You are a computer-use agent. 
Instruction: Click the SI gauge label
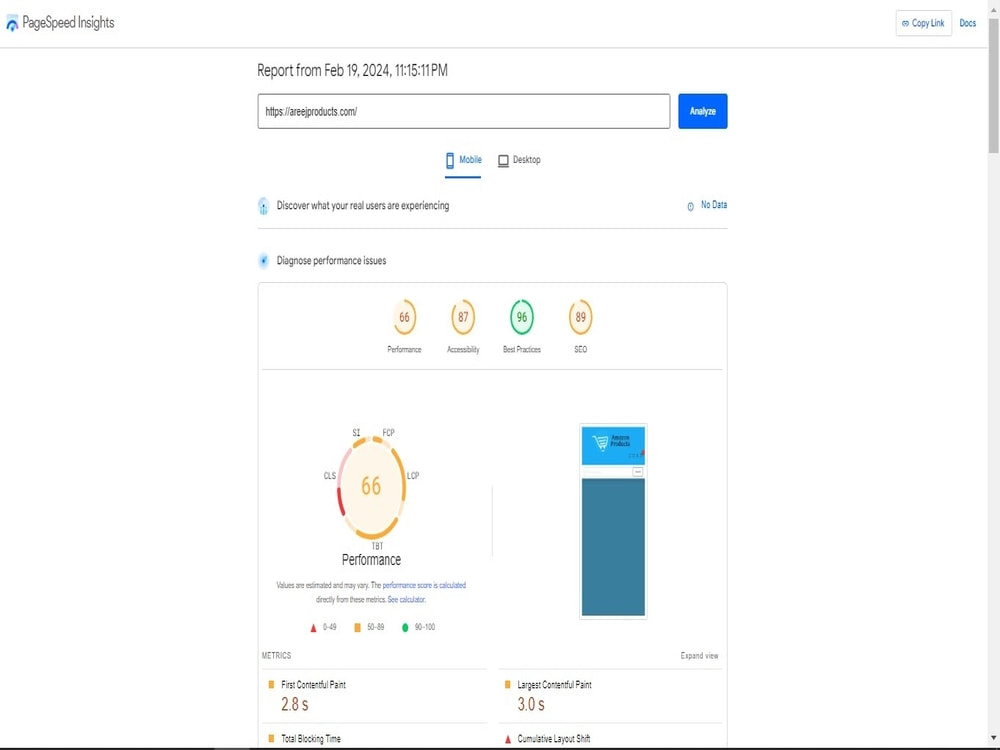(357, 432)
